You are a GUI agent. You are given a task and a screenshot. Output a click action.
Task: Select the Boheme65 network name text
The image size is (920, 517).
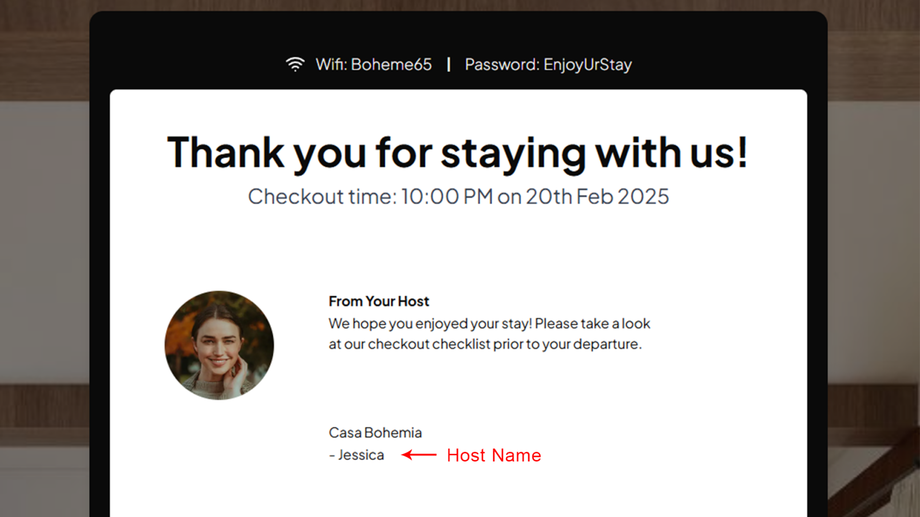pyautogui.click(x=391, y=65)
